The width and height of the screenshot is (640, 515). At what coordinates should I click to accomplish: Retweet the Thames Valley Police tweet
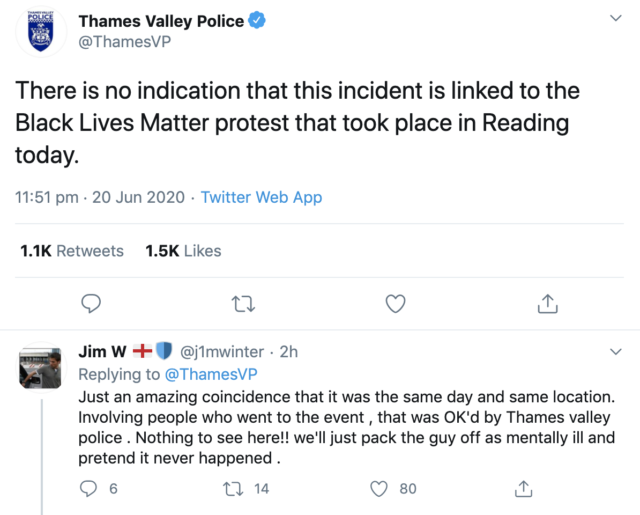[x=242, y=303]
